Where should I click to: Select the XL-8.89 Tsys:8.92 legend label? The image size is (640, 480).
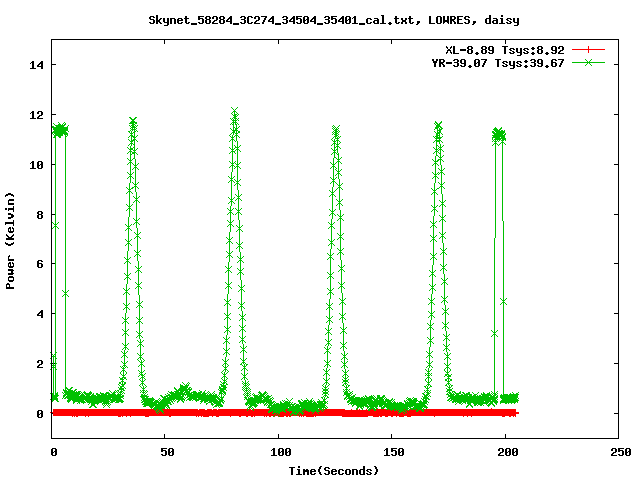[504, 49]
